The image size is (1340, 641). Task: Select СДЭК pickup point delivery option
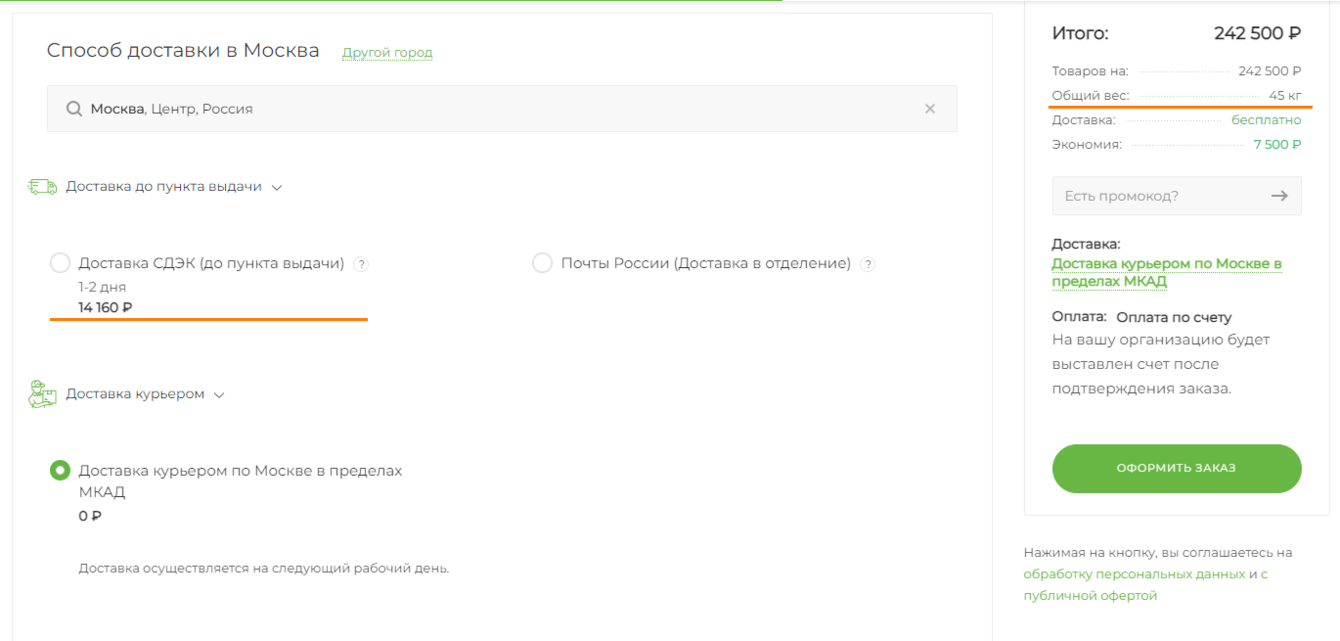(x=60, y=263)
